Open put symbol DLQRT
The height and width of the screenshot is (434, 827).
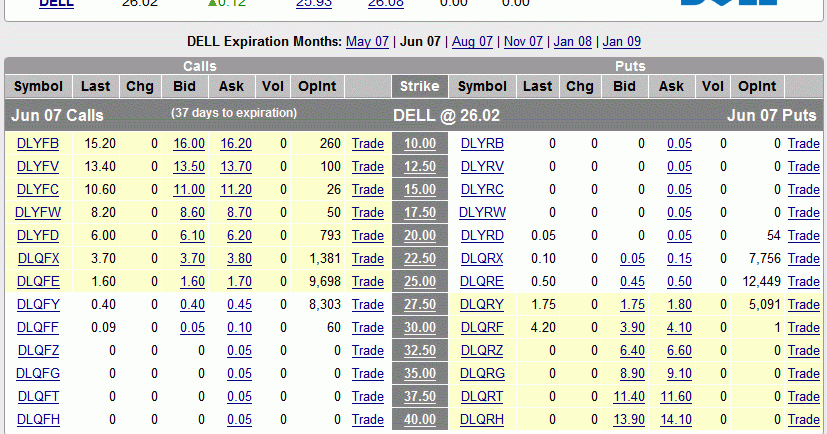pos(482,397)
